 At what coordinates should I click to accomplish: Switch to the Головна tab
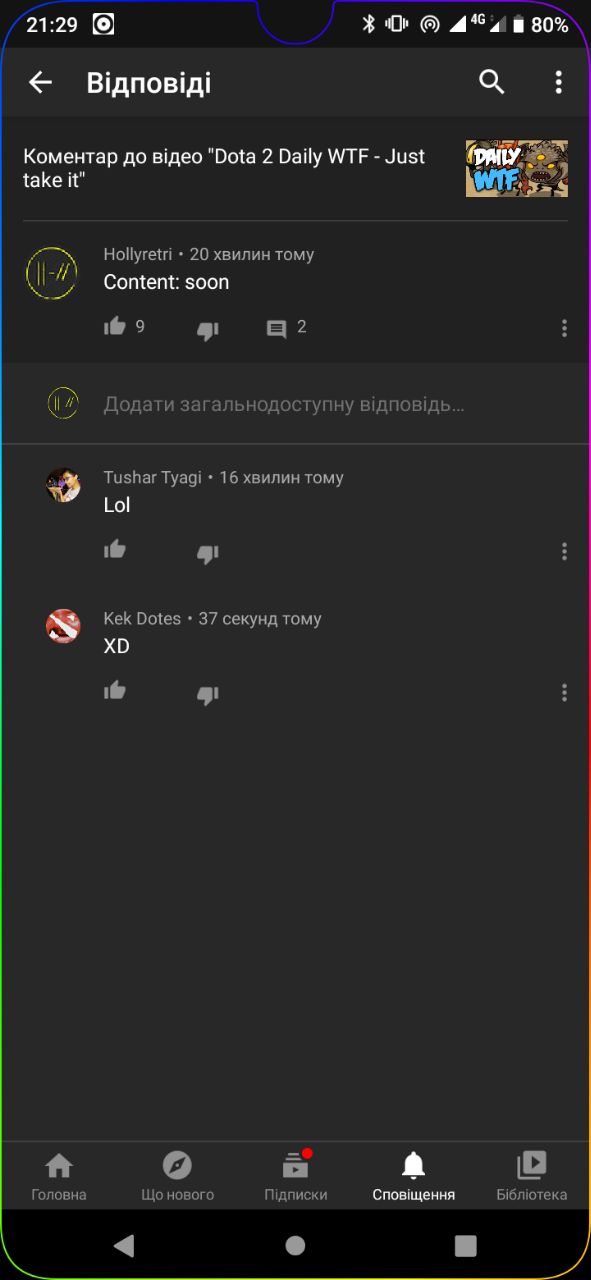(x=59, y=1177)
